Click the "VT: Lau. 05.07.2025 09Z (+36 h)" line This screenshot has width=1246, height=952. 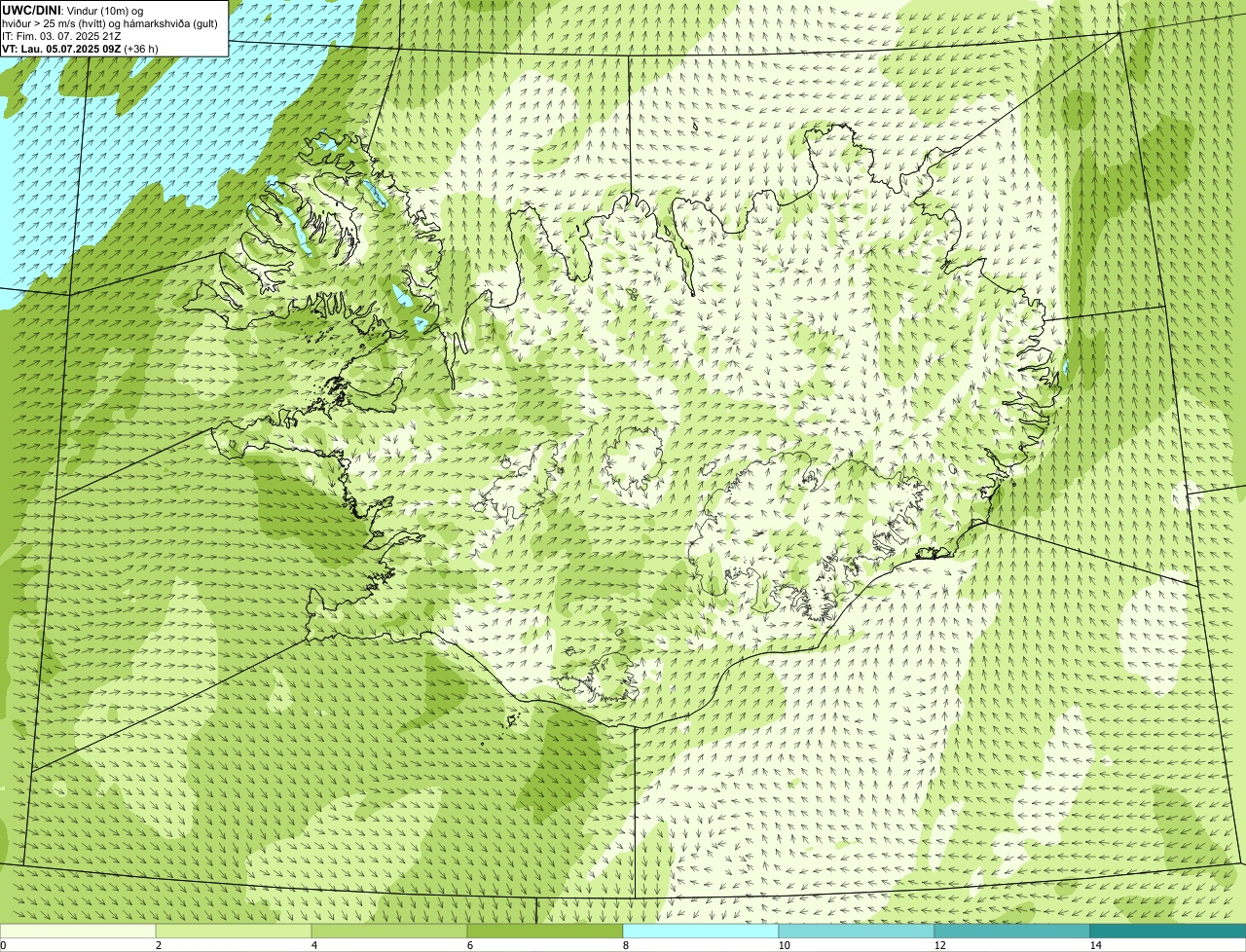click(80, 49)
